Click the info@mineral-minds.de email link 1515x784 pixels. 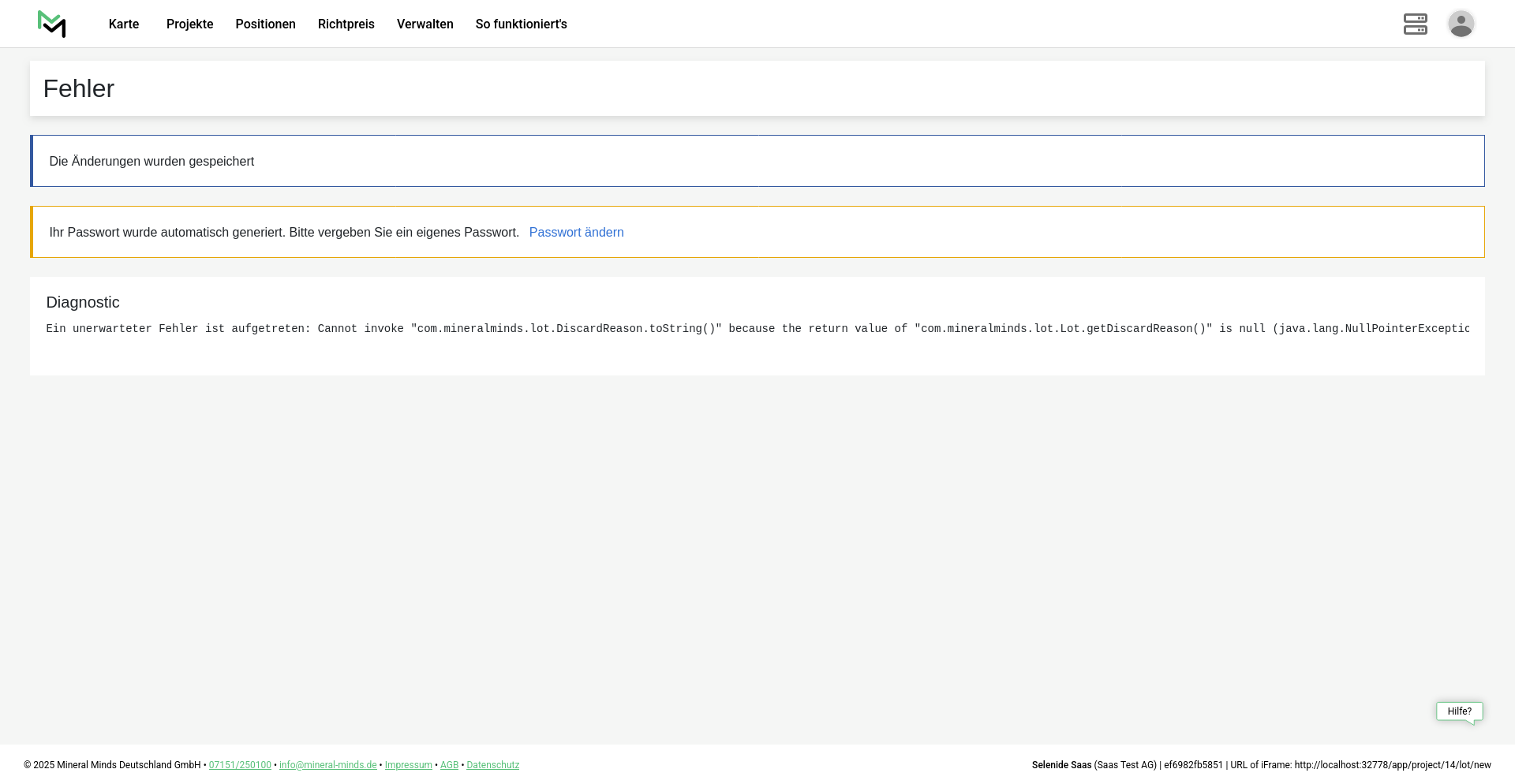[x=327, y=765]
